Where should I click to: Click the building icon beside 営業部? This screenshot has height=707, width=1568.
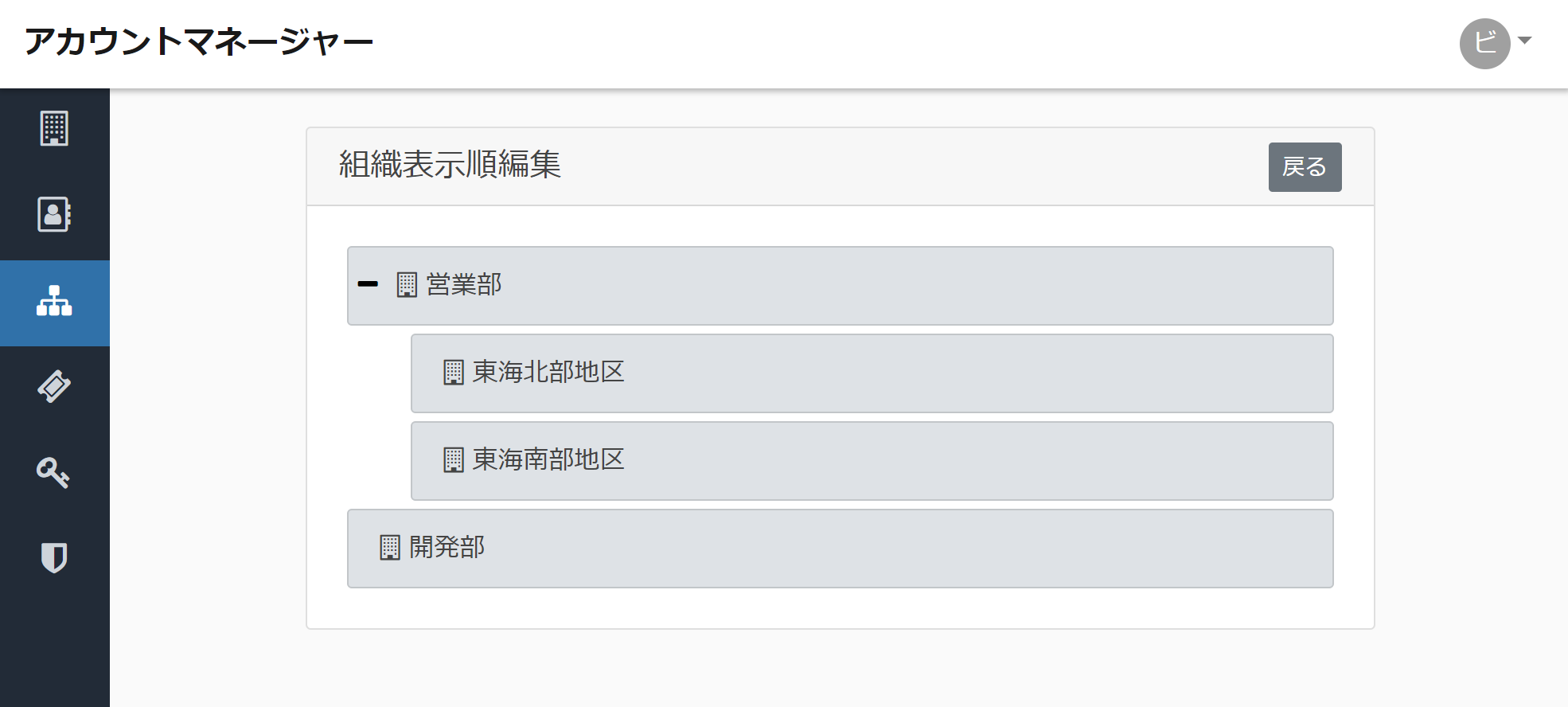pos(407,285)
